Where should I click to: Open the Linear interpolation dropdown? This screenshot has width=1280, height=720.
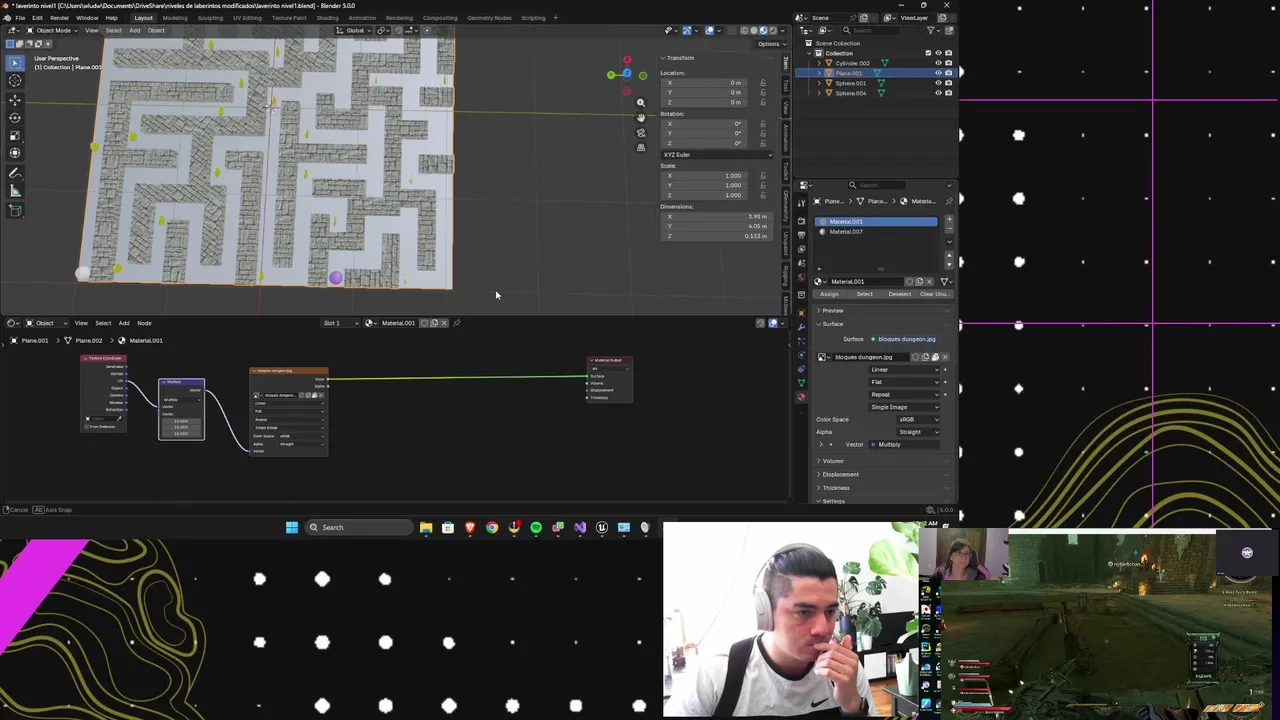pos(904,369)
